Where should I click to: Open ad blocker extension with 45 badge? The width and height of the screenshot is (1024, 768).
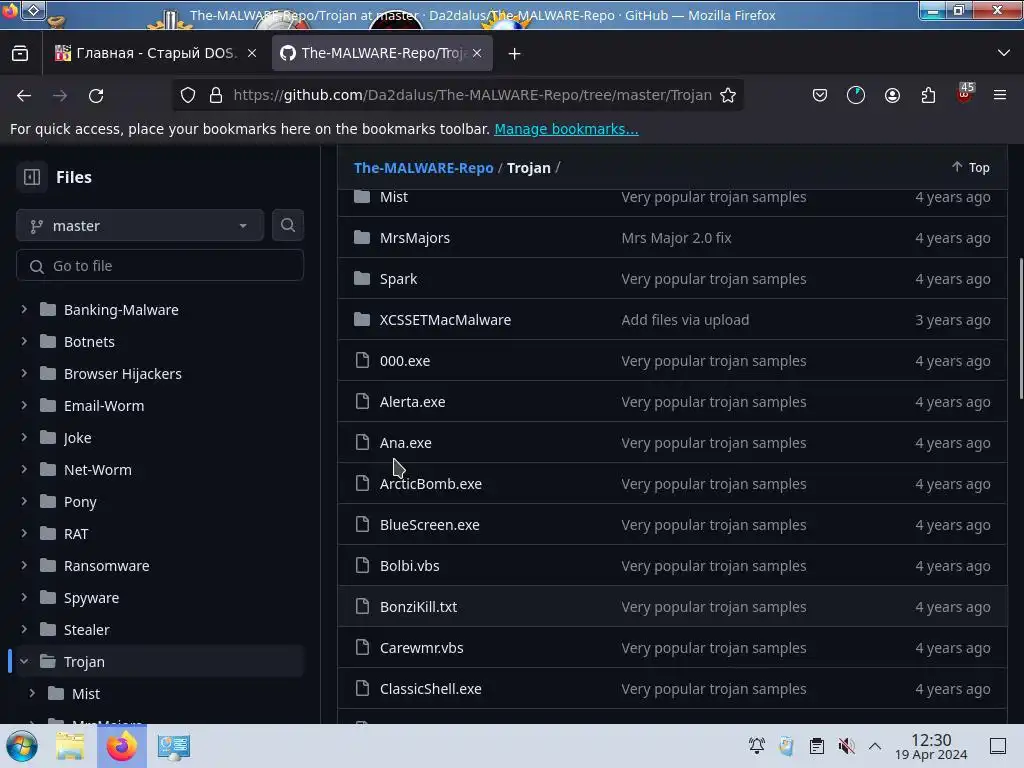coord(965,94)
